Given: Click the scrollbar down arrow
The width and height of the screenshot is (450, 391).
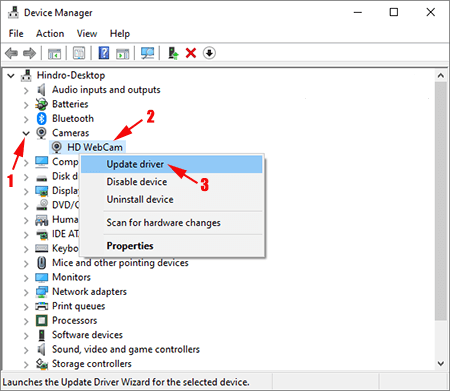Looking at the screenshot, I should tap(441, 363).
